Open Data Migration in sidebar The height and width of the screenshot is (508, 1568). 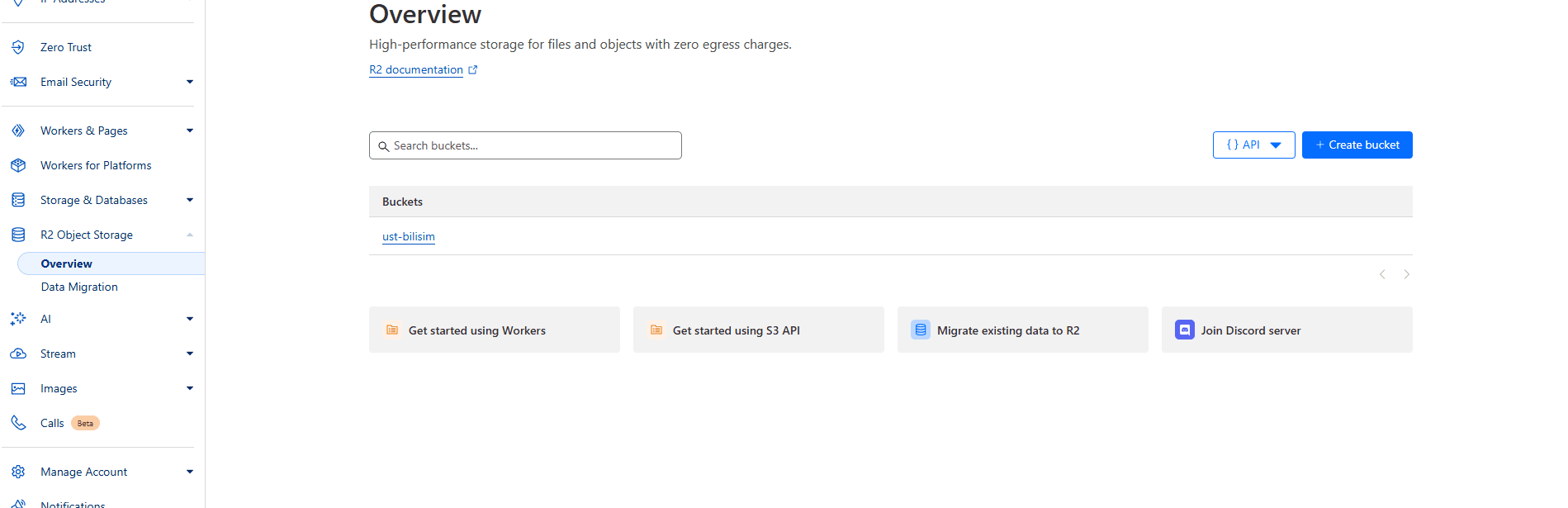[79, 287]
